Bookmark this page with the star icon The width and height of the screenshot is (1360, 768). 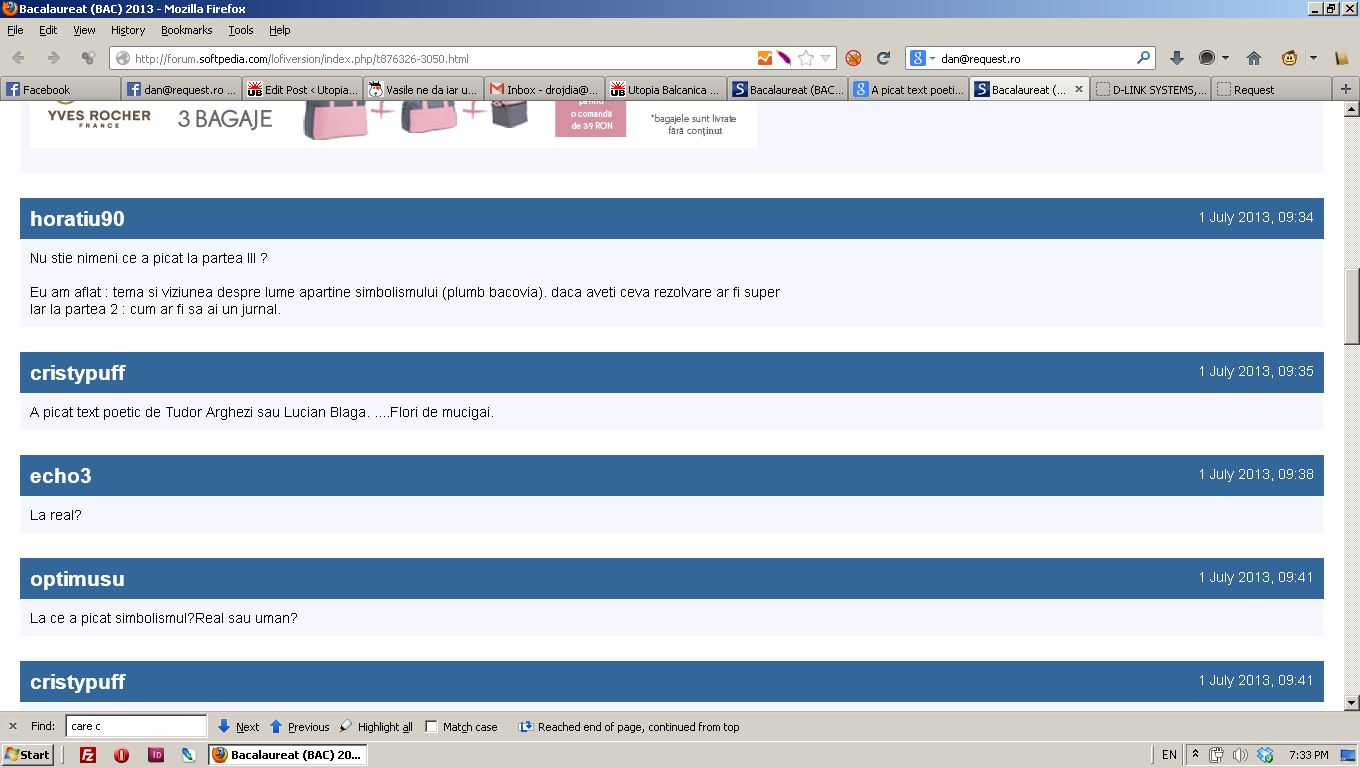click(806, 58)
